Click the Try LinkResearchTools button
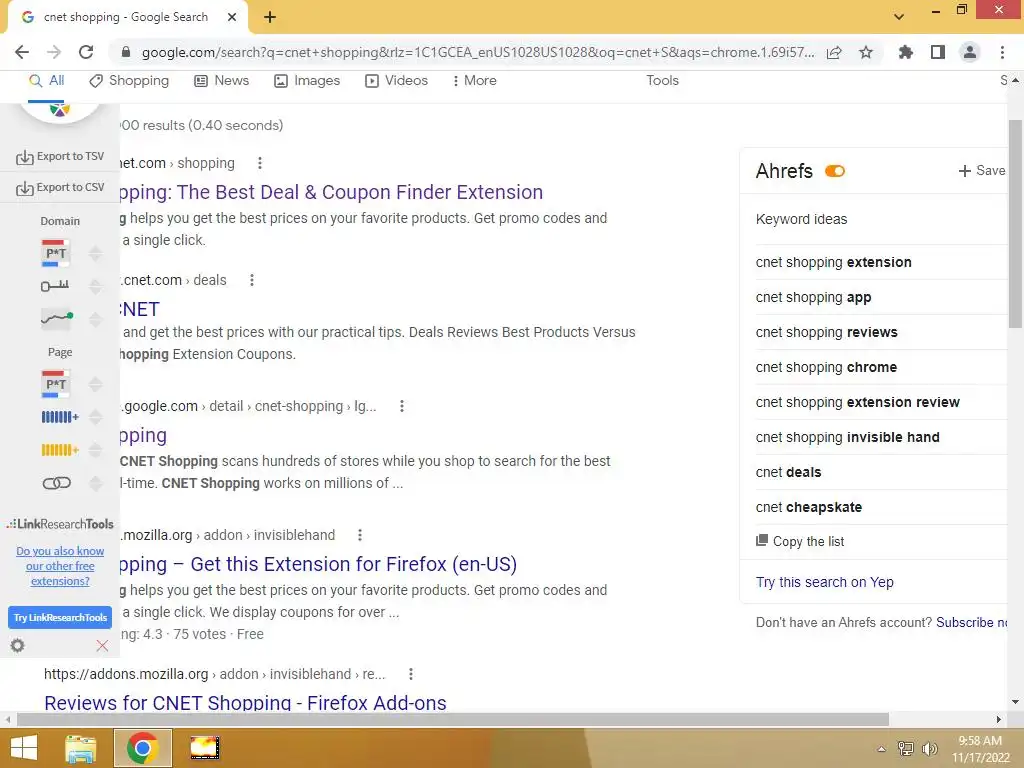1024x768 pixels. 60,617
